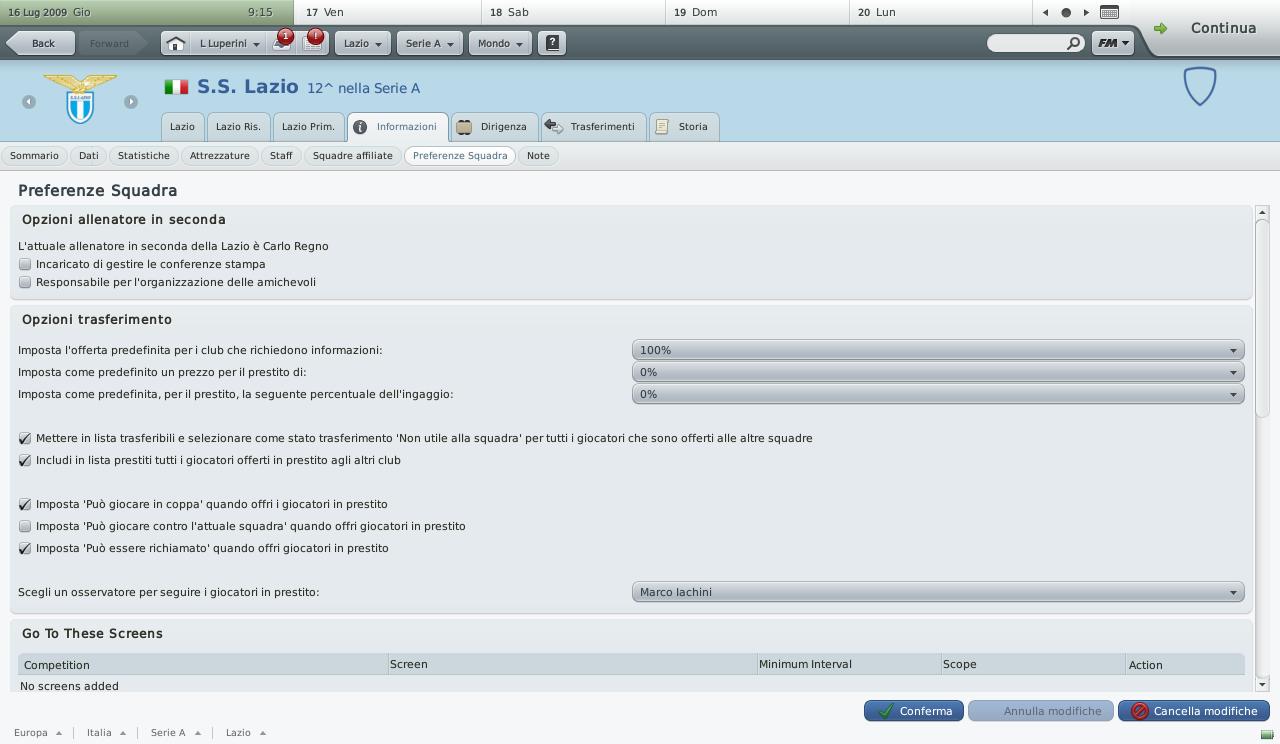
Task: Switch to the Lazio tab
Action: click(x=182, y=127)
